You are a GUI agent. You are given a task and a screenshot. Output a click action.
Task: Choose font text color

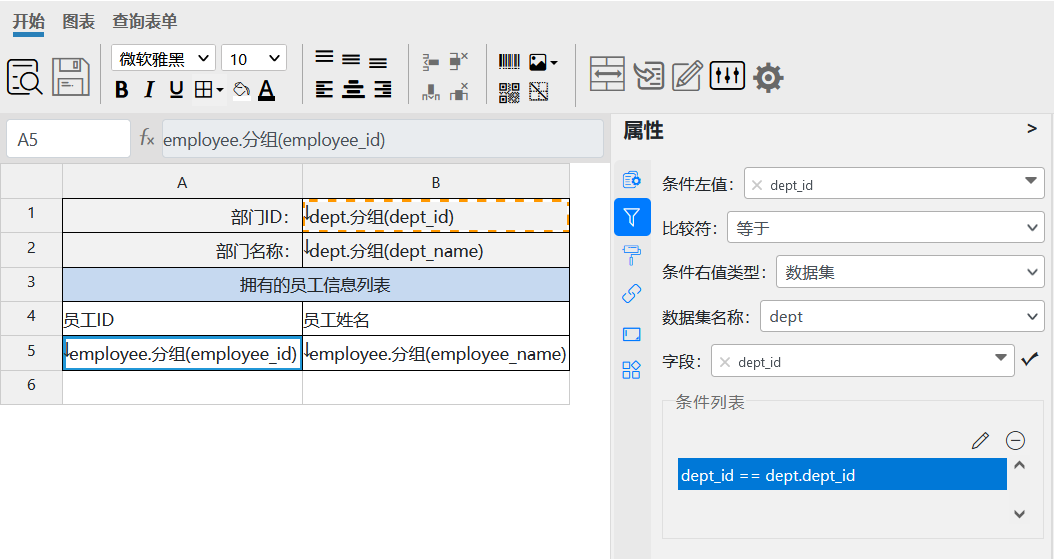tap(266, 89)
